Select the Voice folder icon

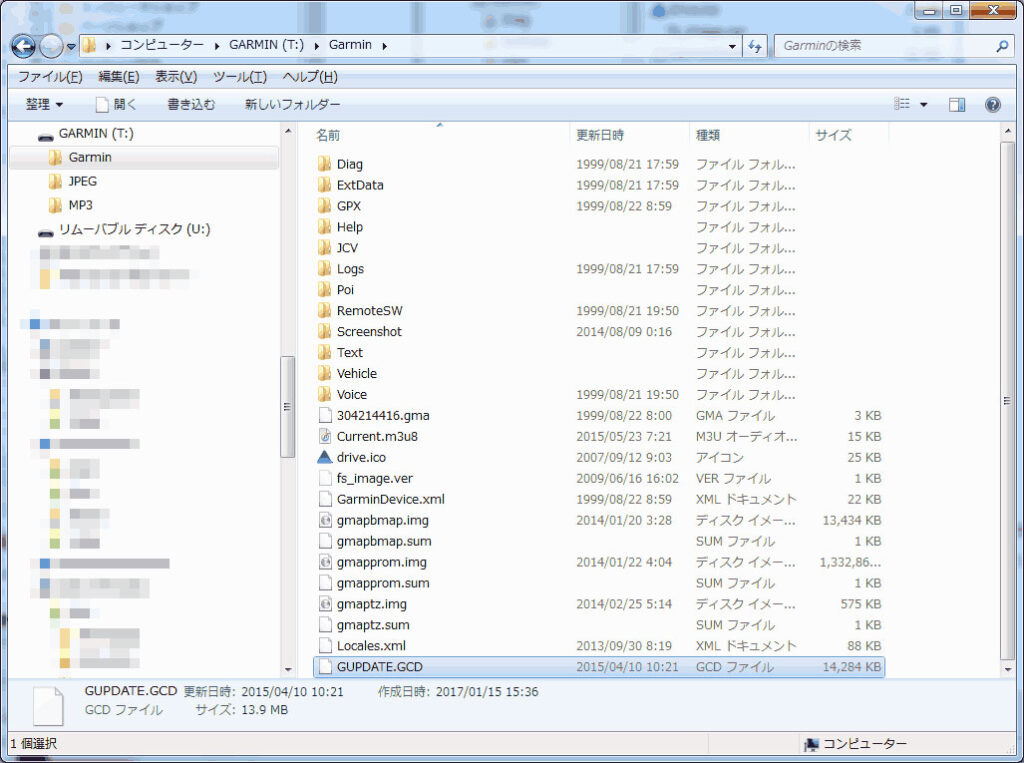click(x=325, y=394)
